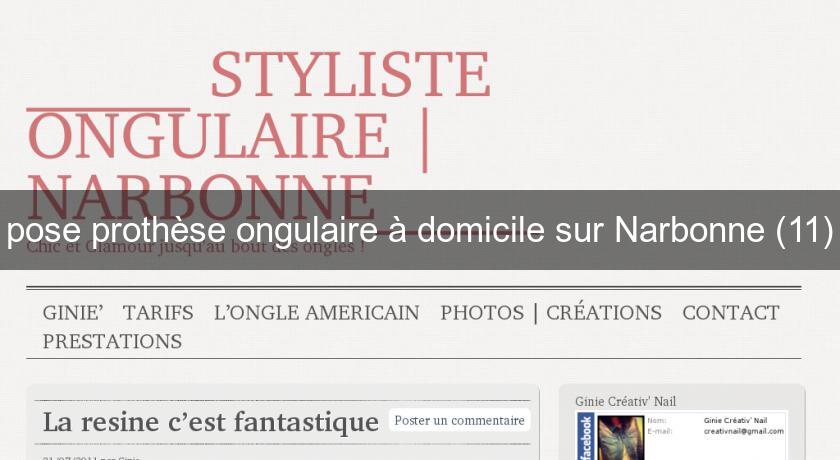Click the post date line under the title
Viewport: 840px width, 460px height.
(x=91, y=458)
